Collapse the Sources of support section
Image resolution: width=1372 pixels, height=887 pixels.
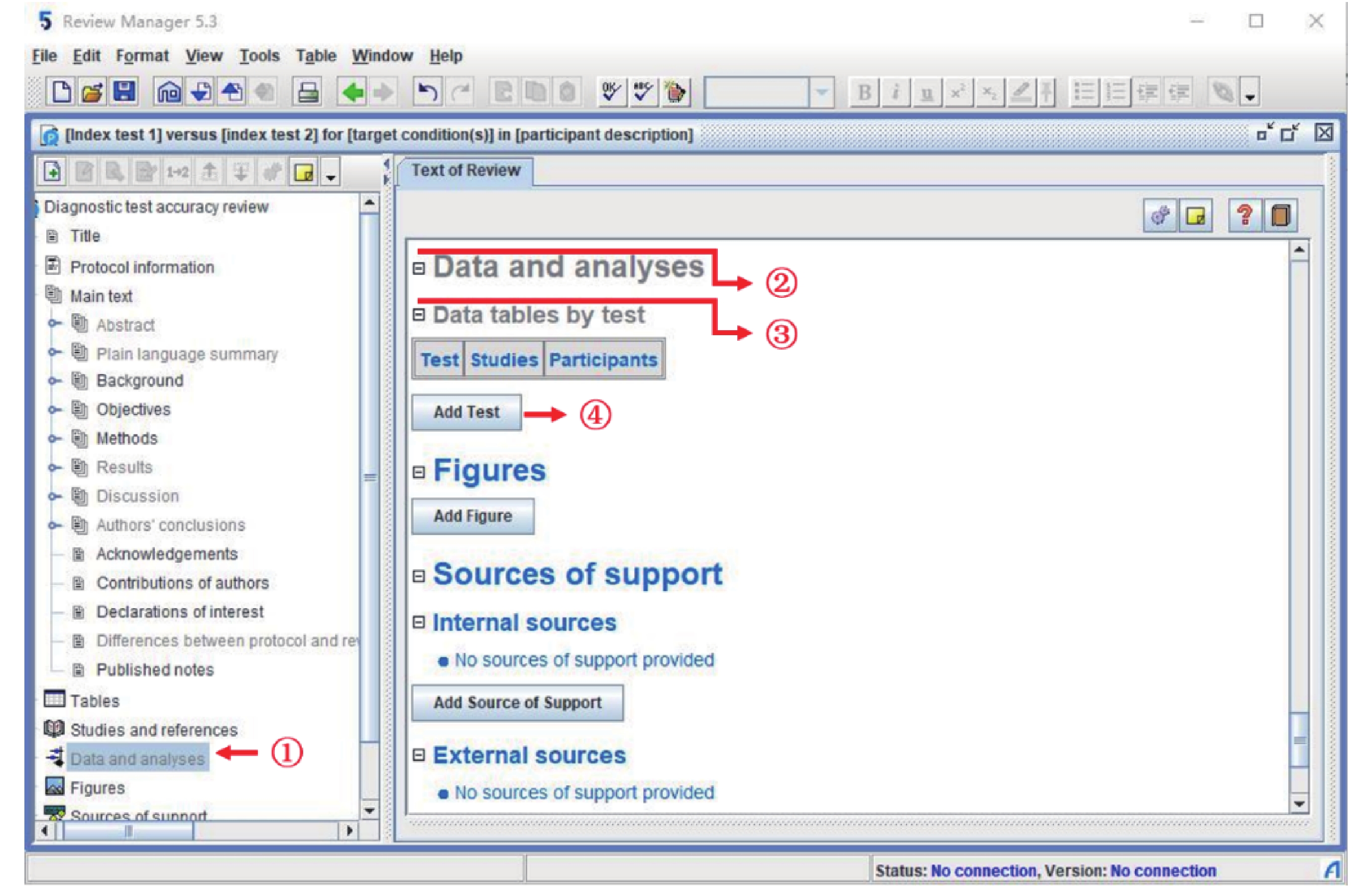pos(419,576)
